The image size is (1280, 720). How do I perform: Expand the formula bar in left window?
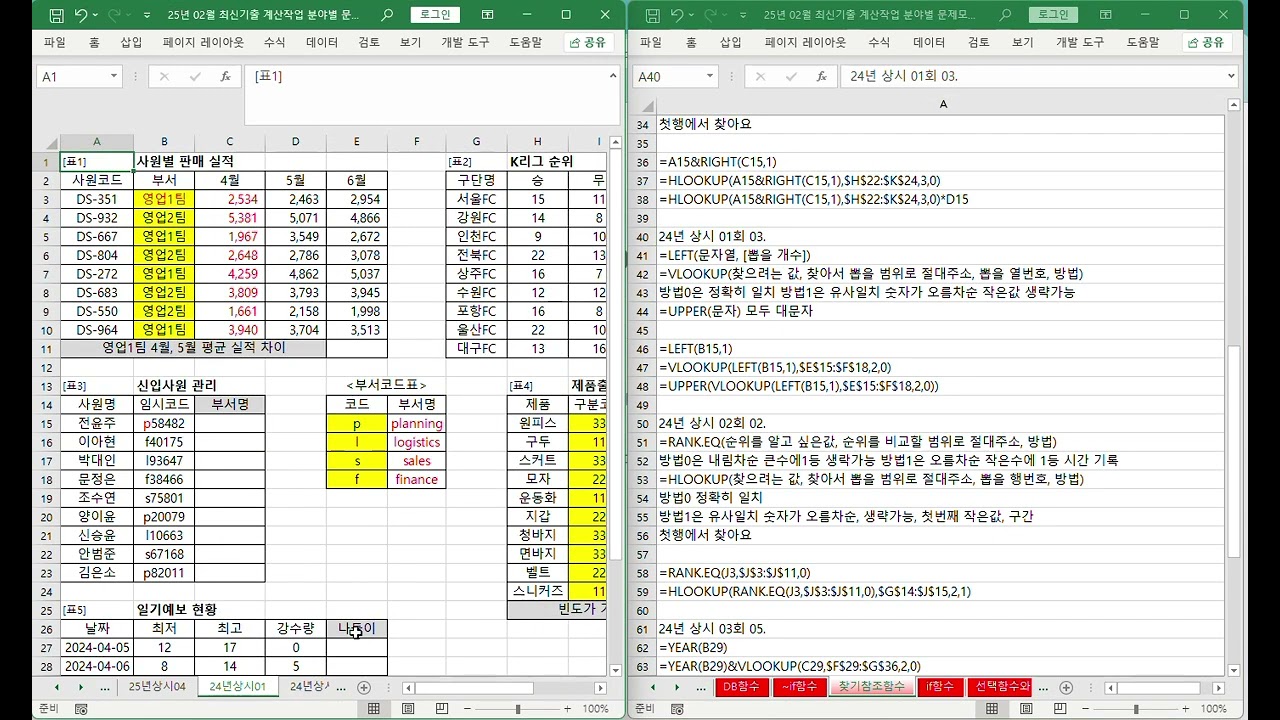click(x=613, y=75)
